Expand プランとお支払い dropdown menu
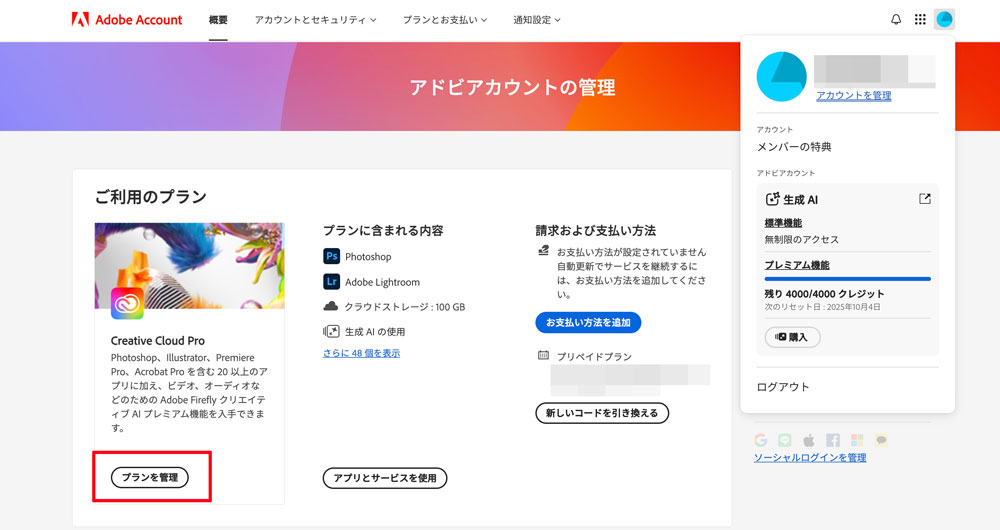The width and height of the screenshot is (1000, 530). point(445,19)
